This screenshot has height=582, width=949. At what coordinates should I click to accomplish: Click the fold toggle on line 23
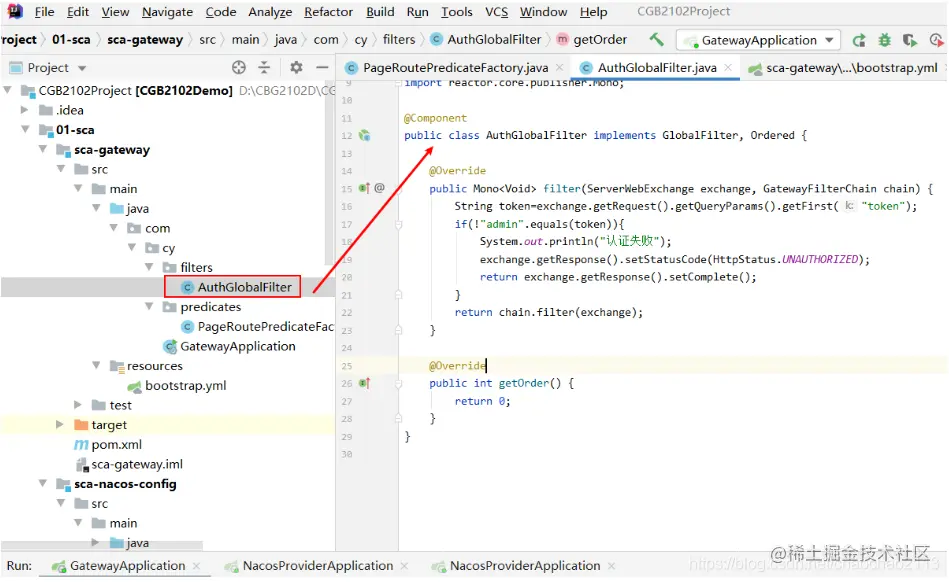(398, 330)
